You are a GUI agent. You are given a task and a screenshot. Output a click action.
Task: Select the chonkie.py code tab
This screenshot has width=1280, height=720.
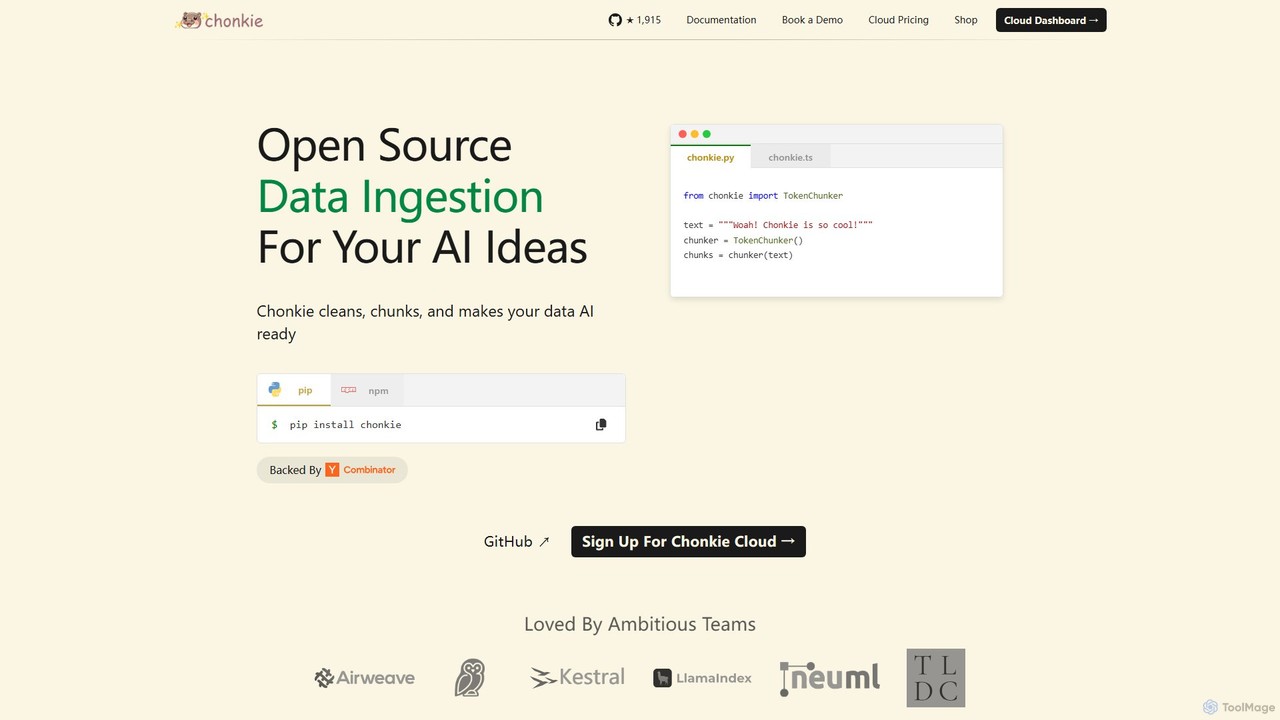coord(710,157)
